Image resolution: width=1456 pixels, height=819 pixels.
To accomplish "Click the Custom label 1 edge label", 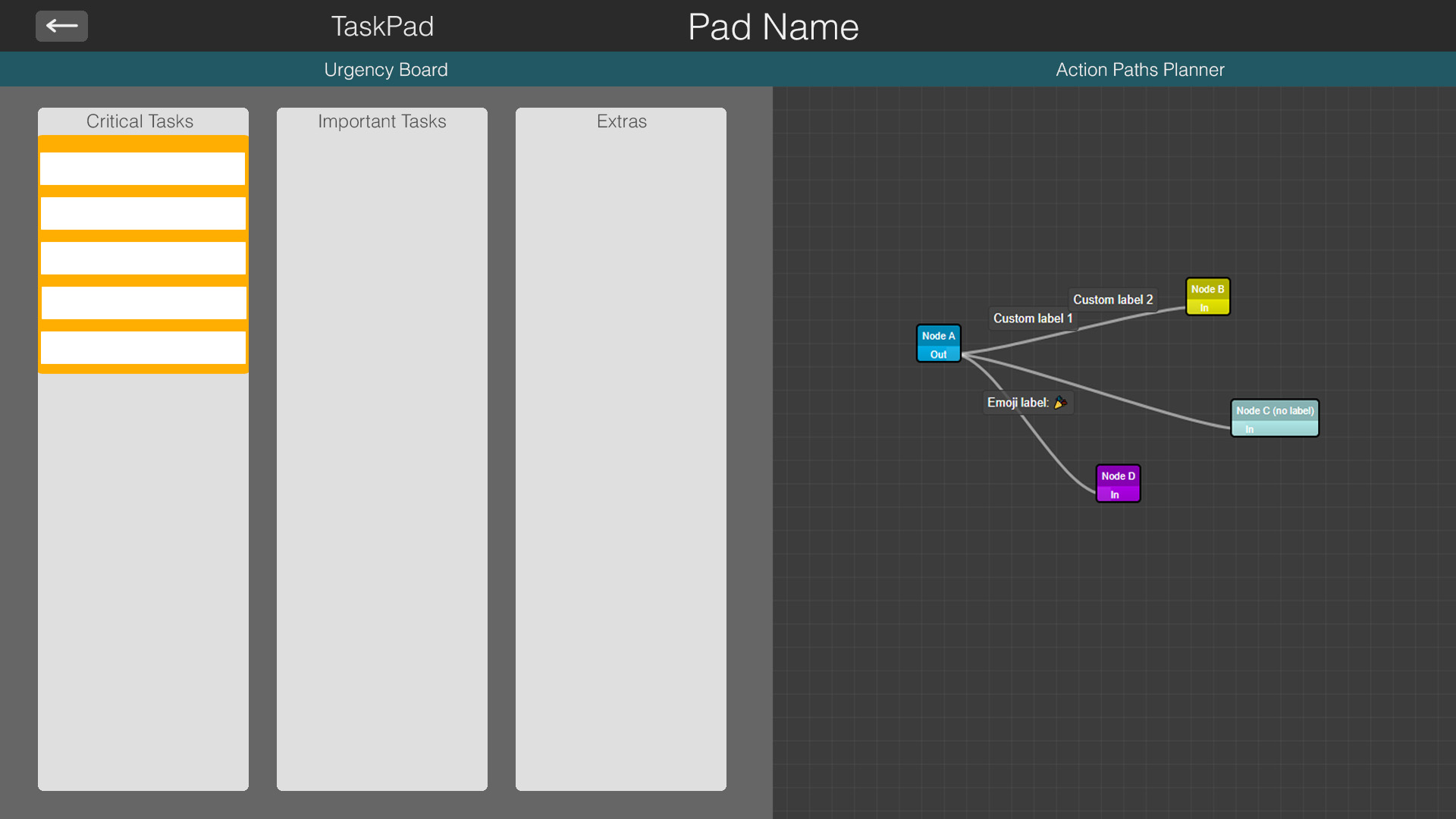I will [x=1032, y=318].
